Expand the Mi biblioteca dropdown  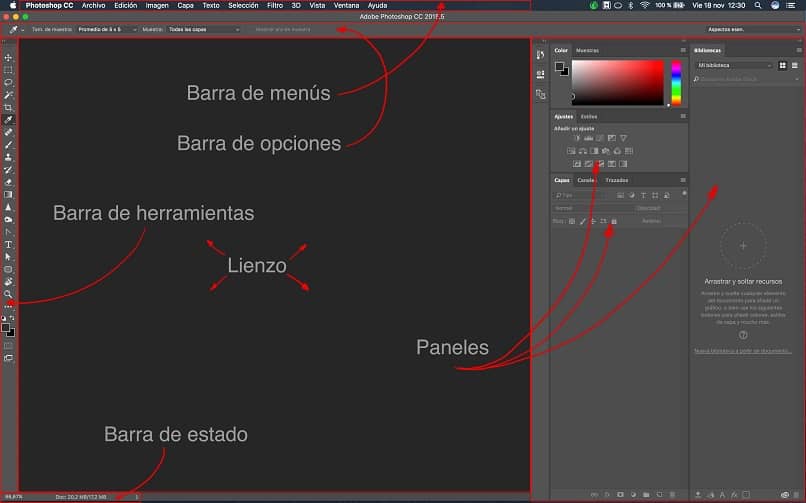pyautogui.click(x=734, y=65)
